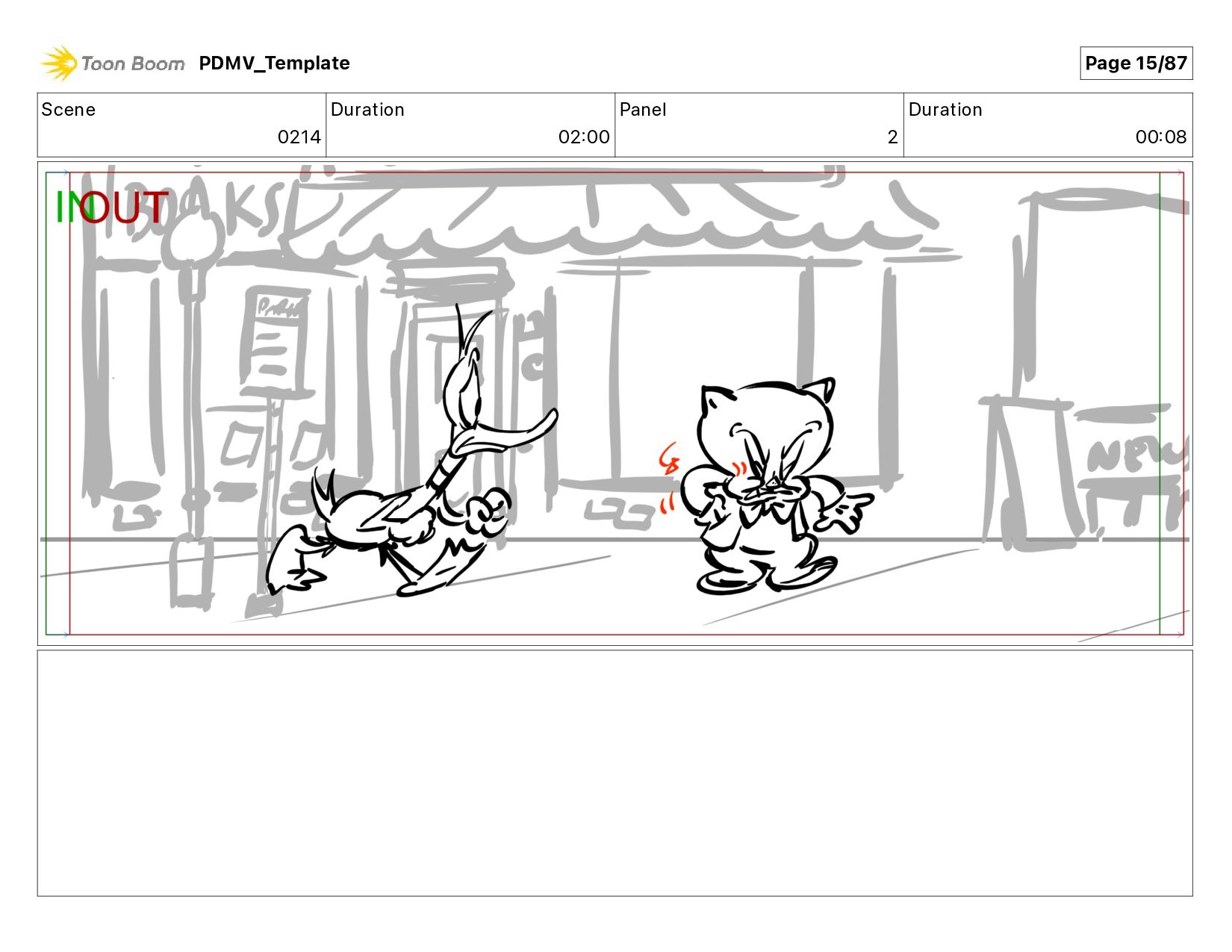Click the Scene label
The image size is (1232, 952).
pos(68,110)
